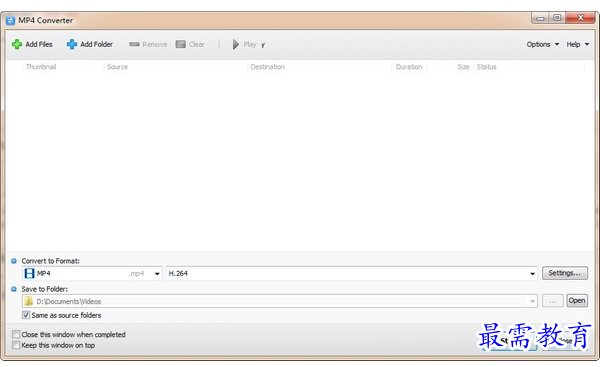Click the Remove minus icon
The height and width of the screenshot is (367, 600).
tap(134, 44)
